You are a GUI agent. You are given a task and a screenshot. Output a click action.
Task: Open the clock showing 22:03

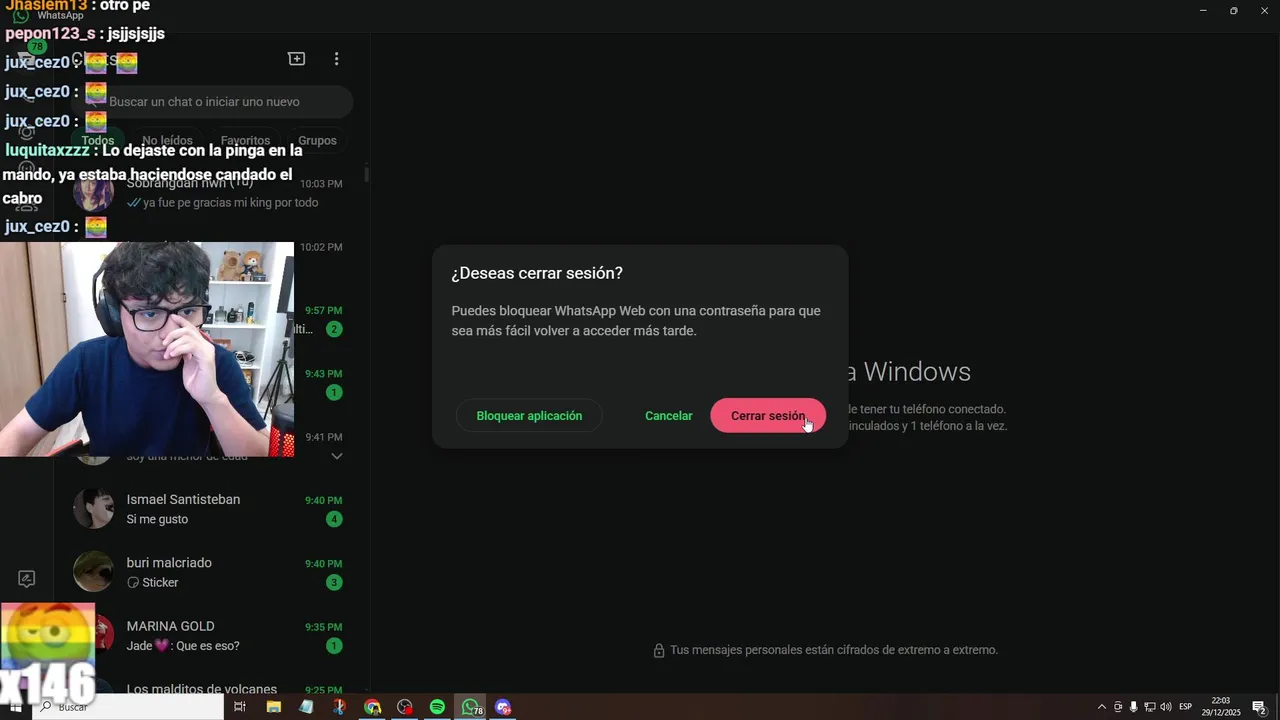pos(1221,707)
